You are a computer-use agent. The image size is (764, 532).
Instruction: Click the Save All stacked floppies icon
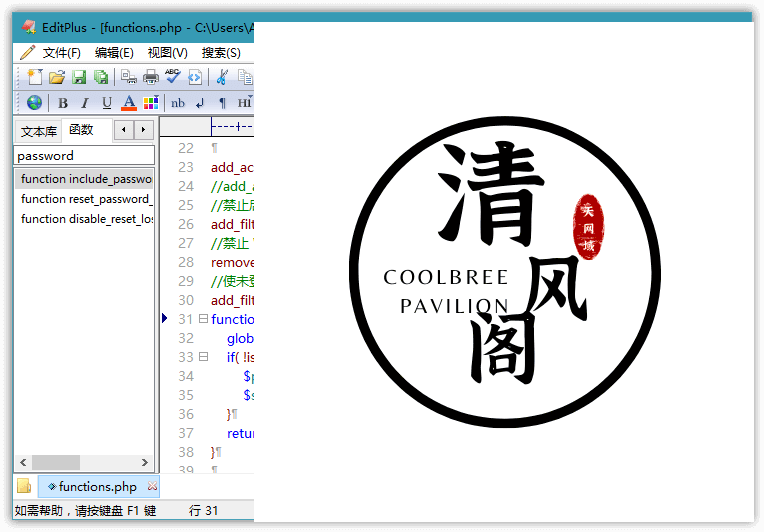tap(101, 77)
